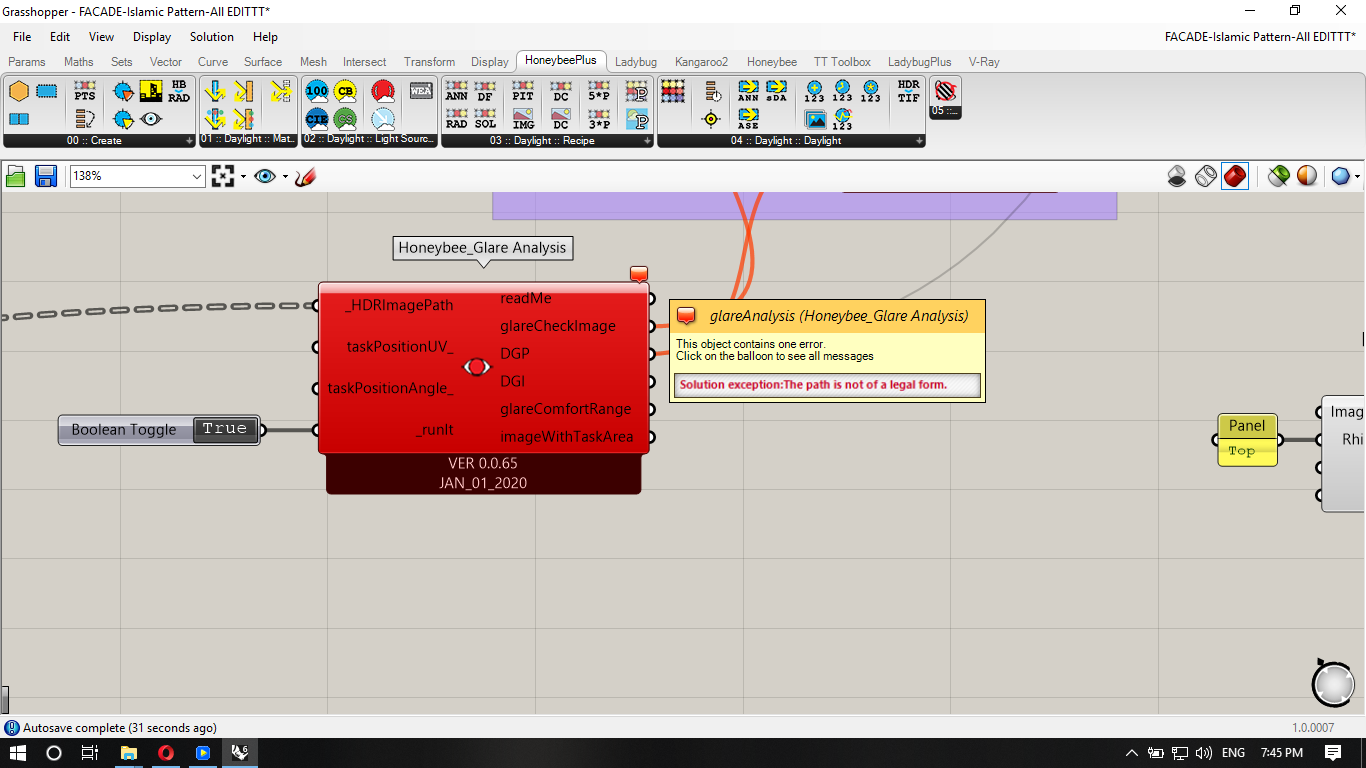Click the SOL solar access recipe icon
The height and width of the screenshot is (768, 1366).
coord(485,120)
